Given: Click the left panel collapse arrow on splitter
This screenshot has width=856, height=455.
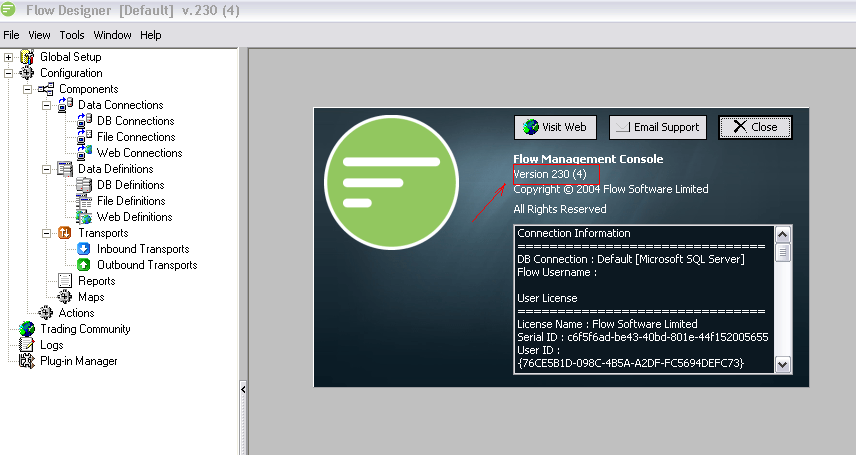Looking at the screenshot, I should (243, 389).
